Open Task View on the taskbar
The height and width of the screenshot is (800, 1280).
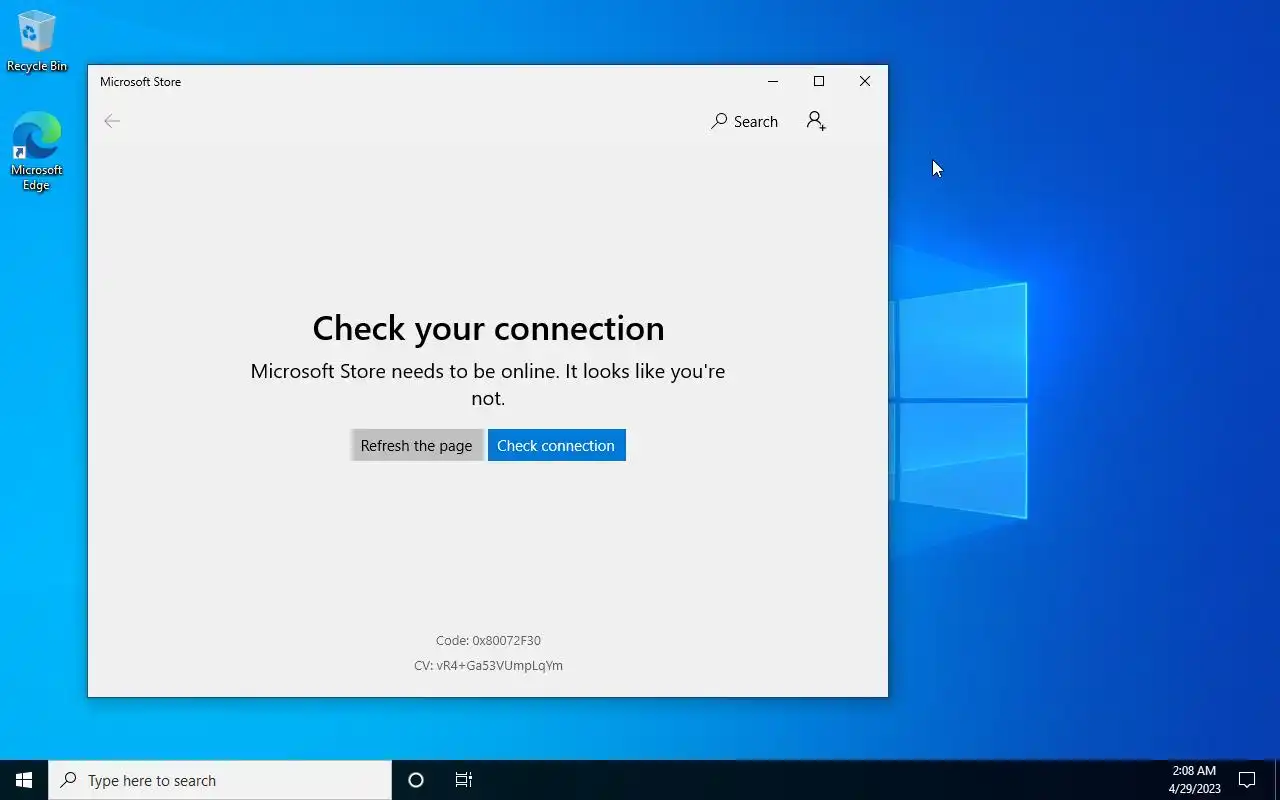(x=464, y=780)
